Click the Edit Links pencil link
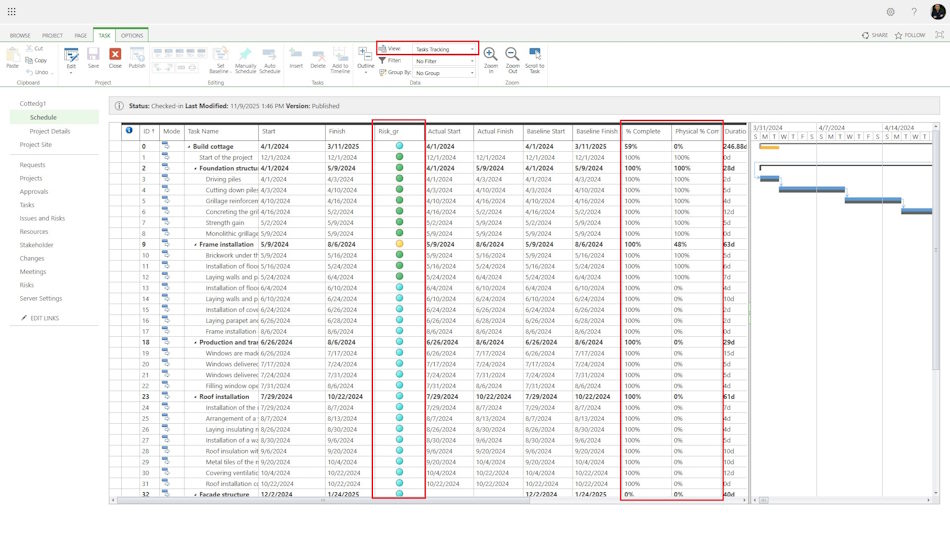 (41, 318)
